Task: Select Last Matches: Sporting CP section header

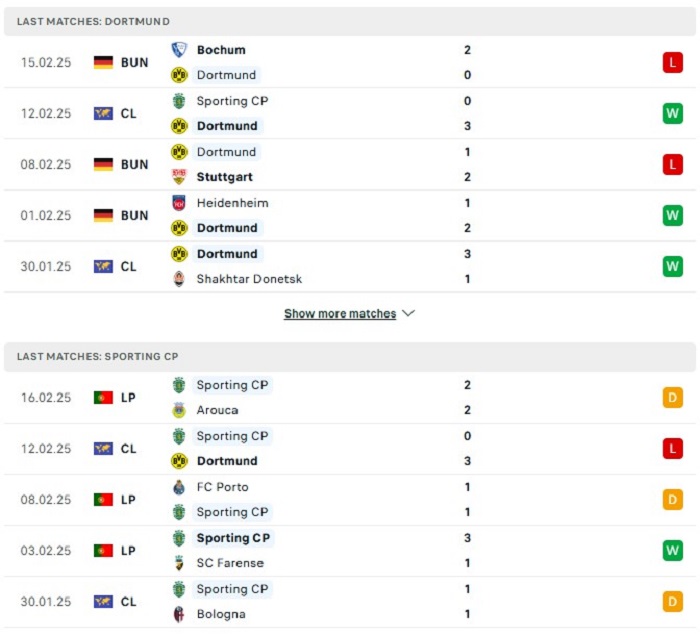Action: 350,357
